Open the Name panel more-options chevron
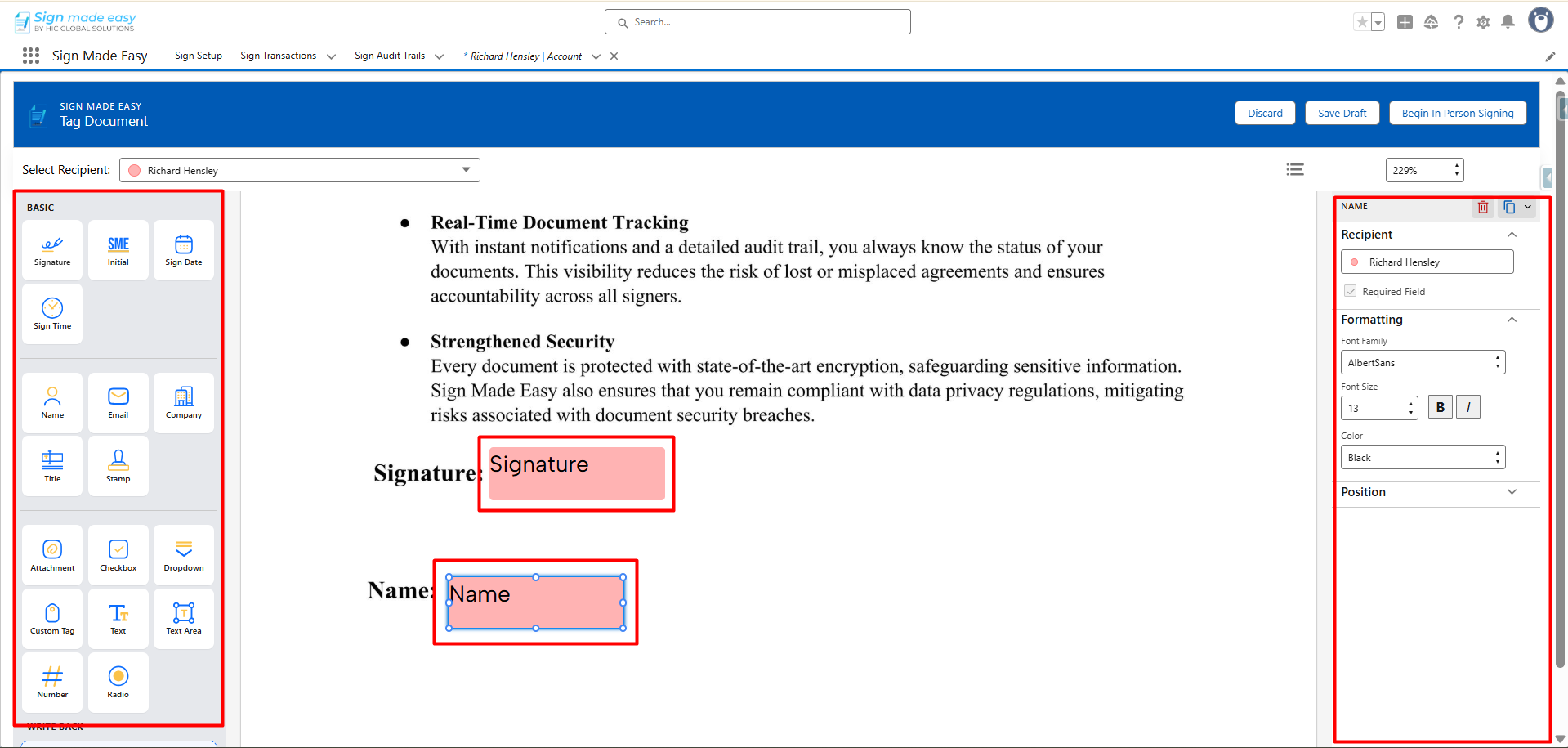 [x=1528, y=208]
